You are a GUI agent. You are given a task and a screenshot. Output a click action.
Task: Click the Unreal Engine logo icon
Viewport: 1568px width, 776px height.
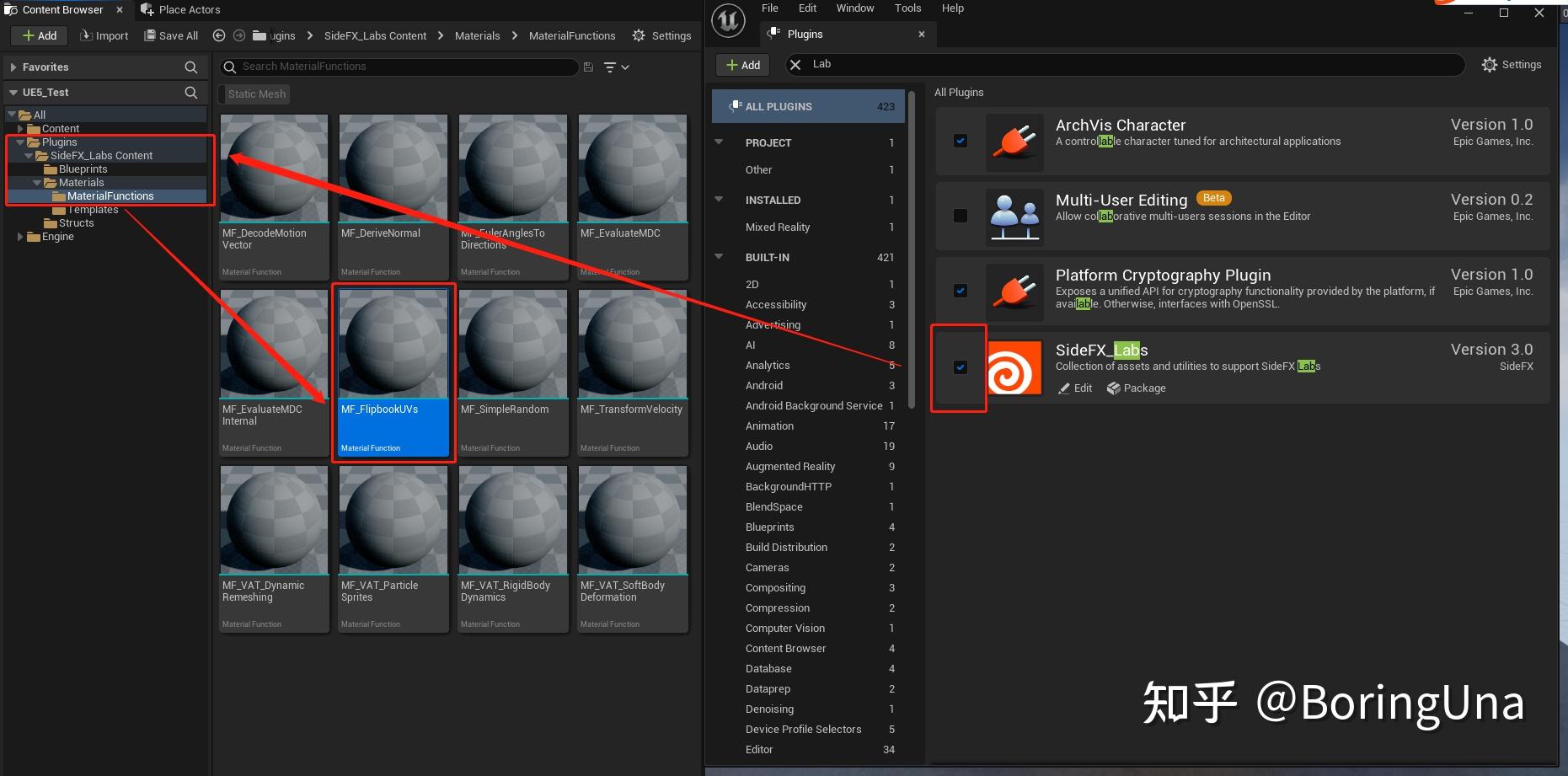728,20
